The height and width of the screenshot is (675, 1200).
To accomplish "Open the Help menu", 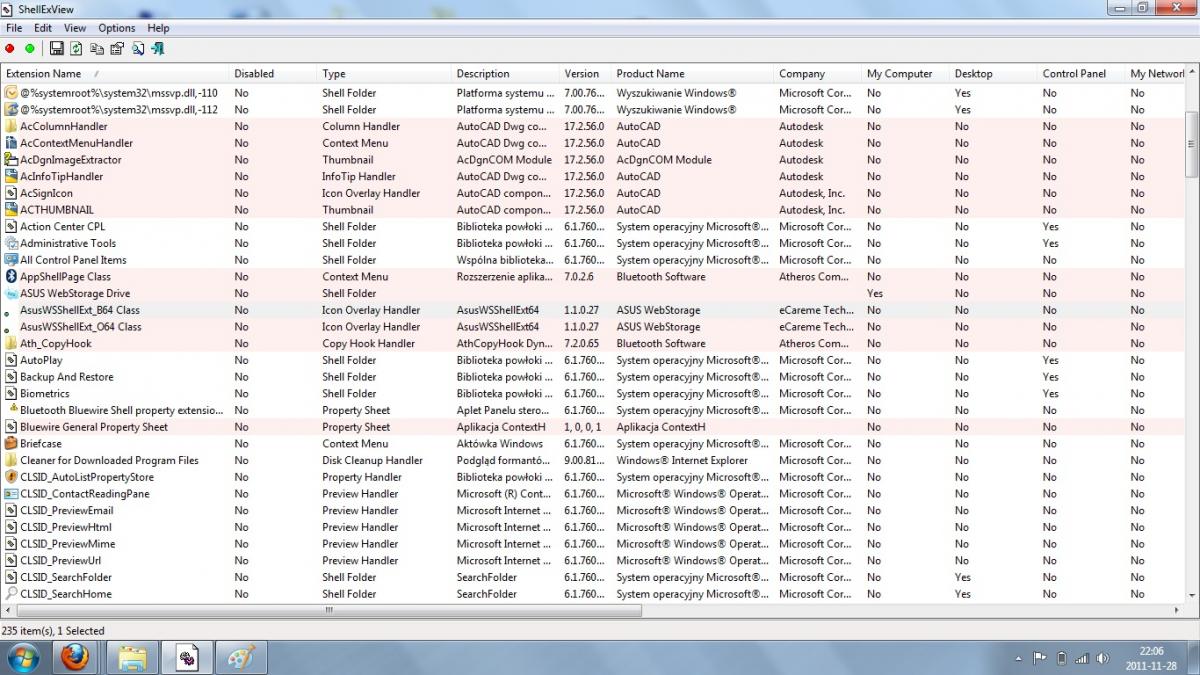I will coord(158,28).
